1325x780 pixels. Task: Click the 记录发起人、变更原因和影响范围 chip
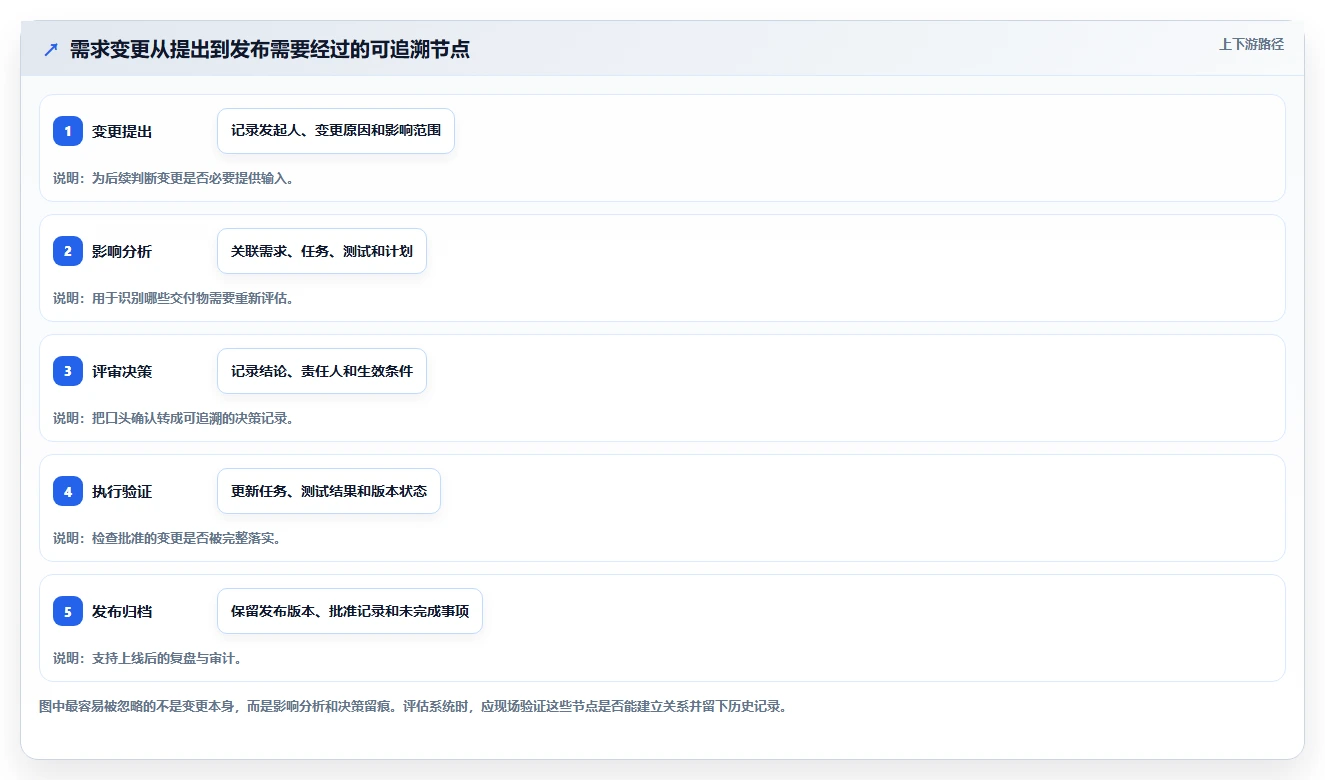336,131
